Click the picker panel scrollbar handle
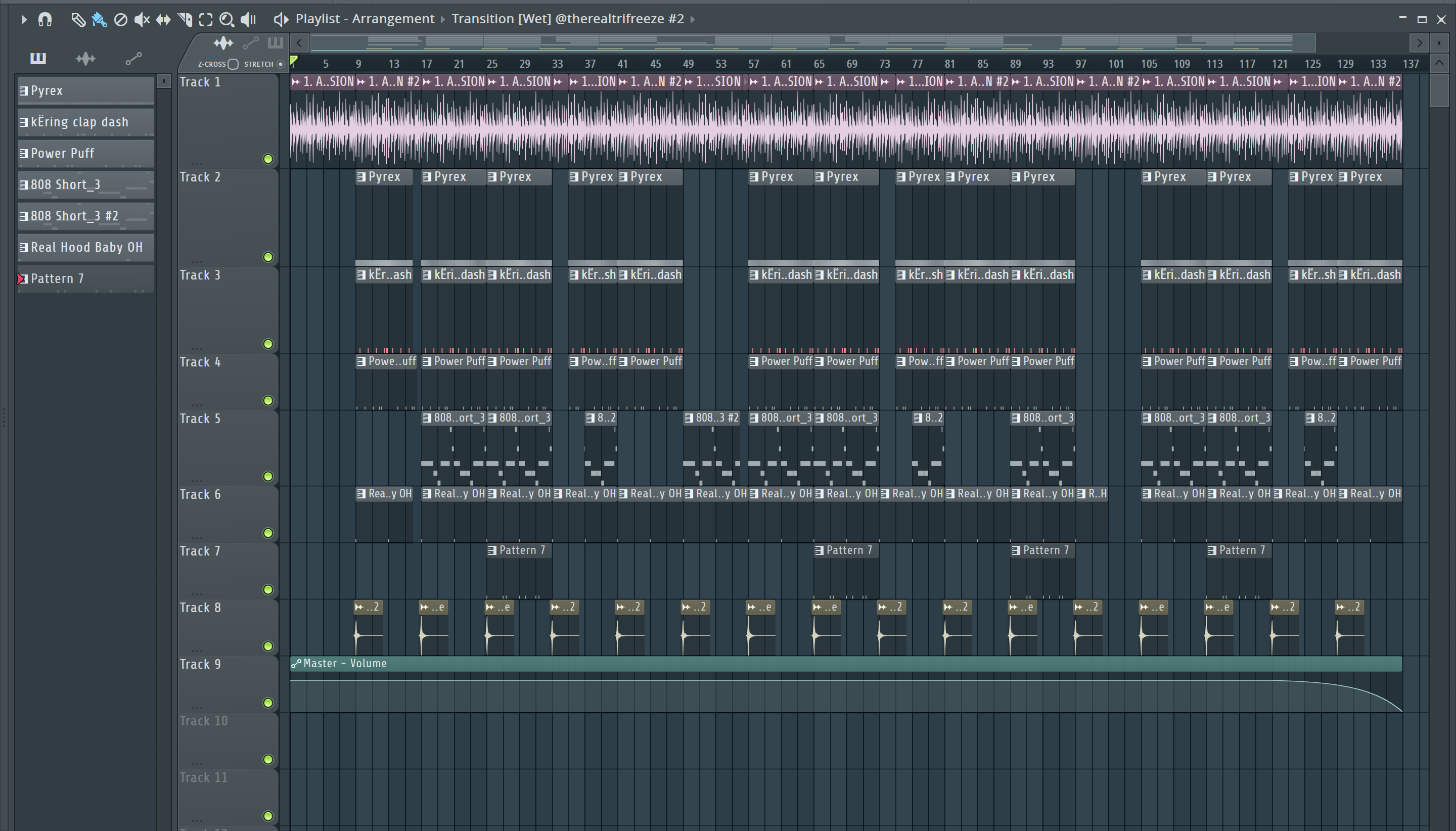This screenshot has height=831, width=1456. pos(163,81)
